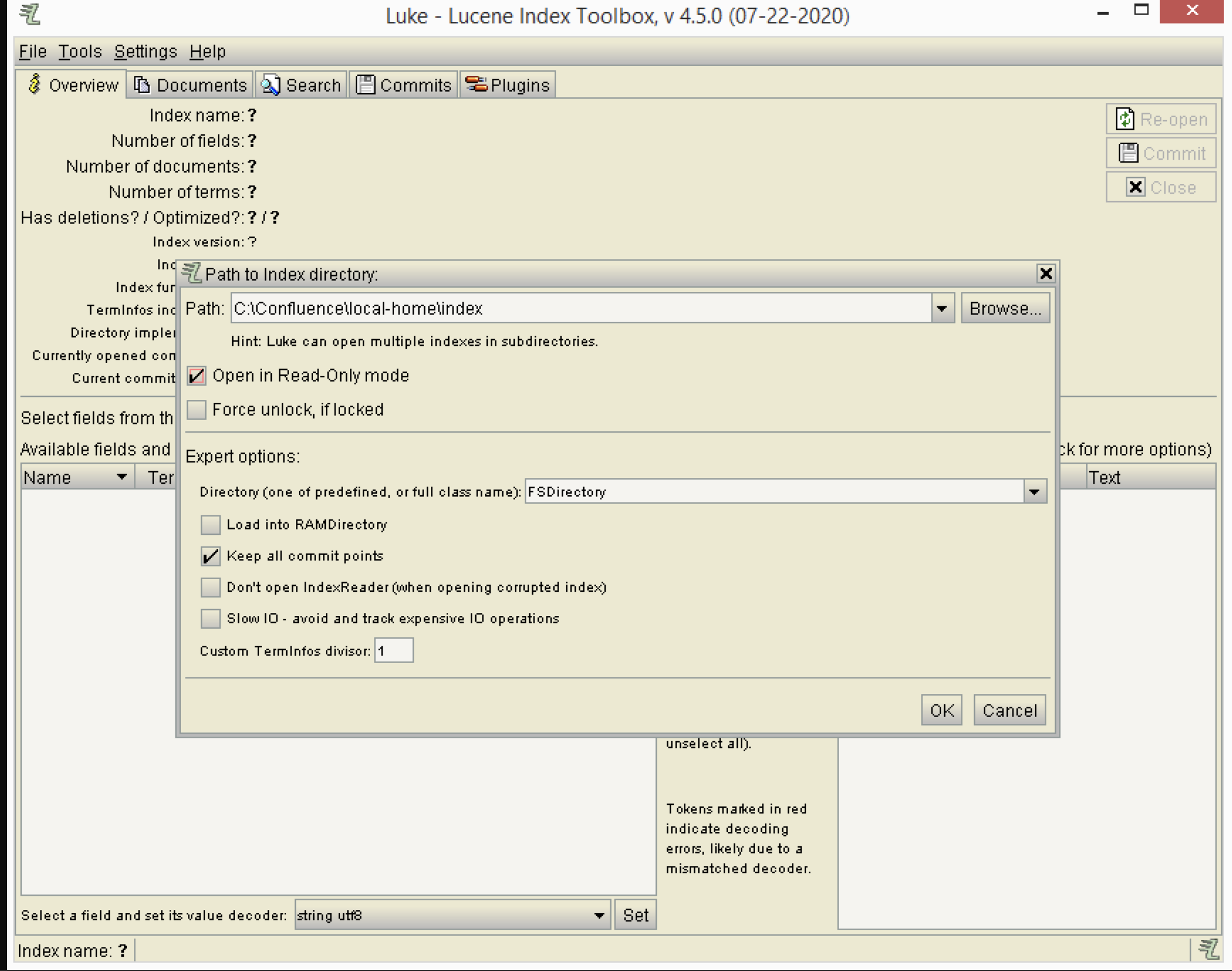This screenshot has width=1232, height=971.
Task: Expand the Path history dropdown arrow
Action: pos(942,309)
